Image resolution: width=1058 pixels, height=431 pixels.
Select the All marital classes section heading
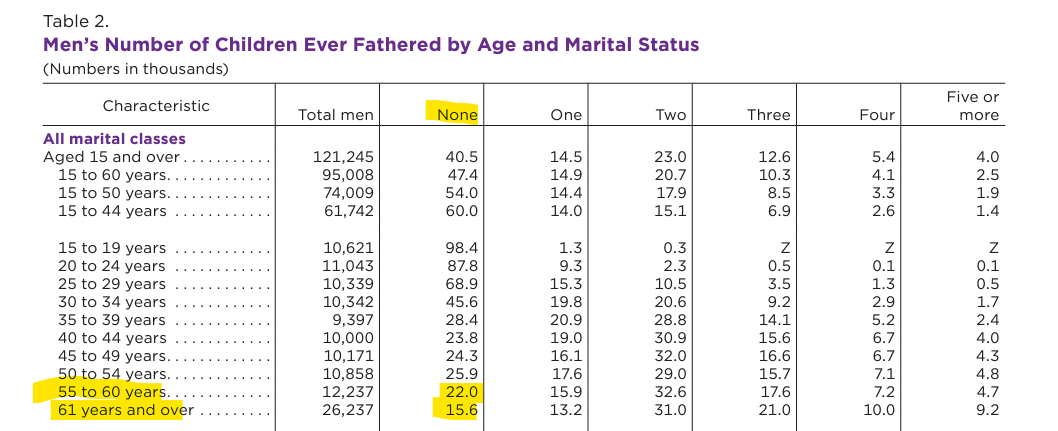[114, 139]
